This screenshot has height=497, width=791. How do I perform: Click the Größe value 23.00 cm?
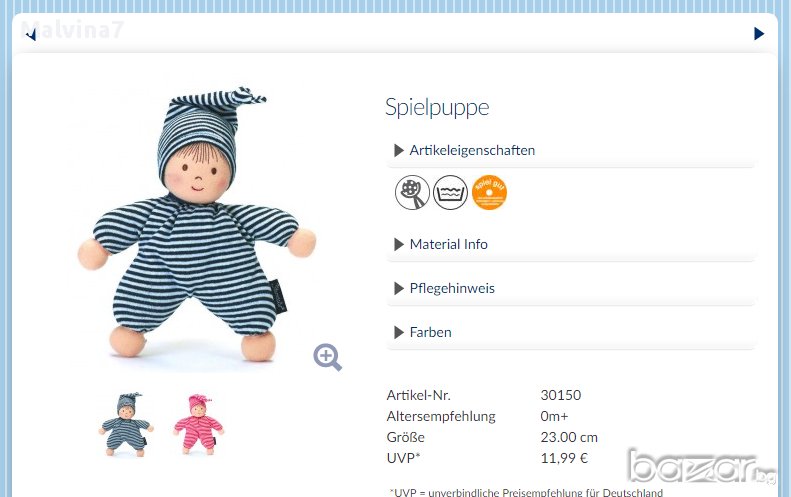(569, 437)
